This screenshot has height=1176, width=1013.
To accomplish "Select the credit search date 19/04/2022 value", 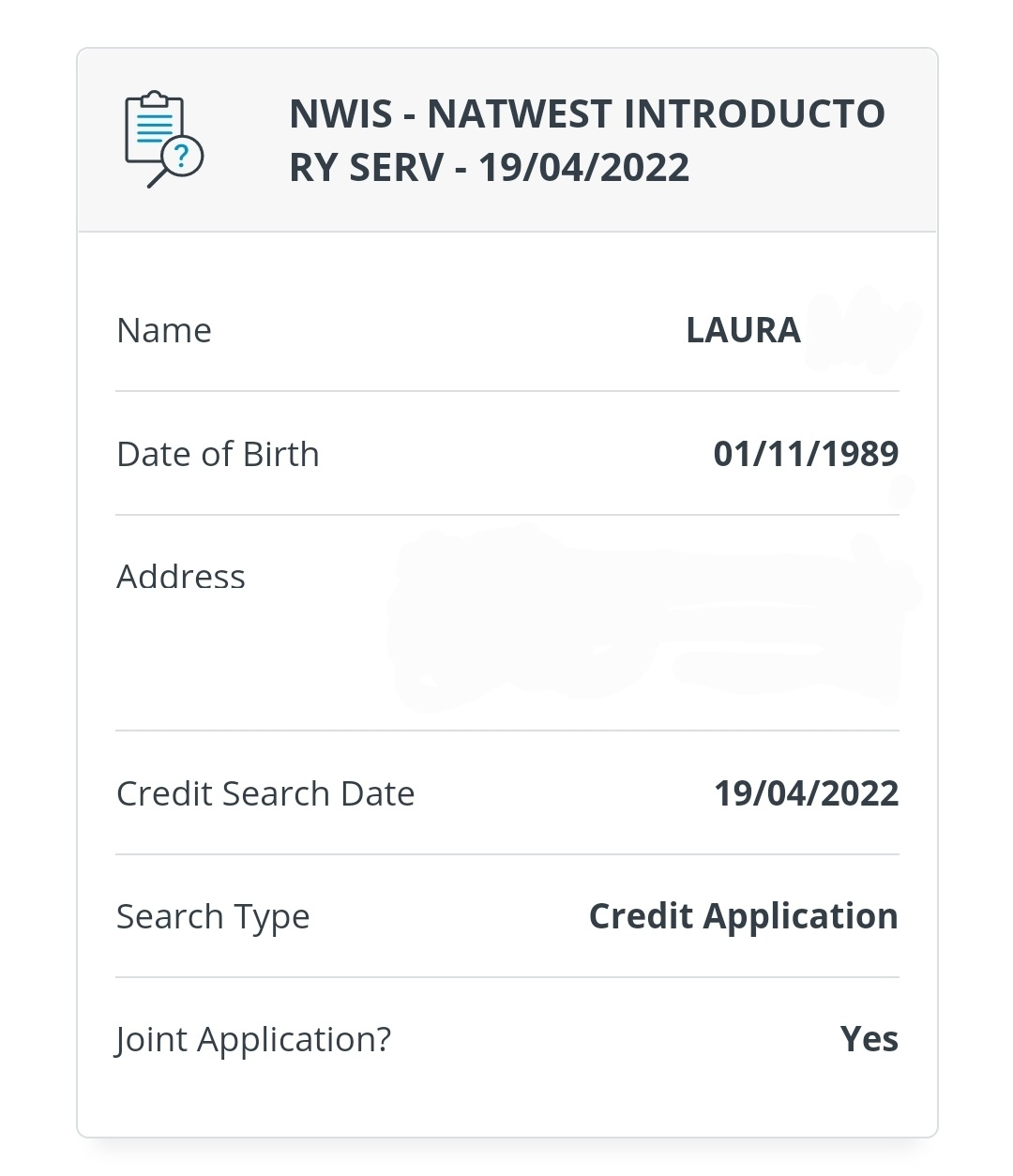I will click(x=806, y=793).
